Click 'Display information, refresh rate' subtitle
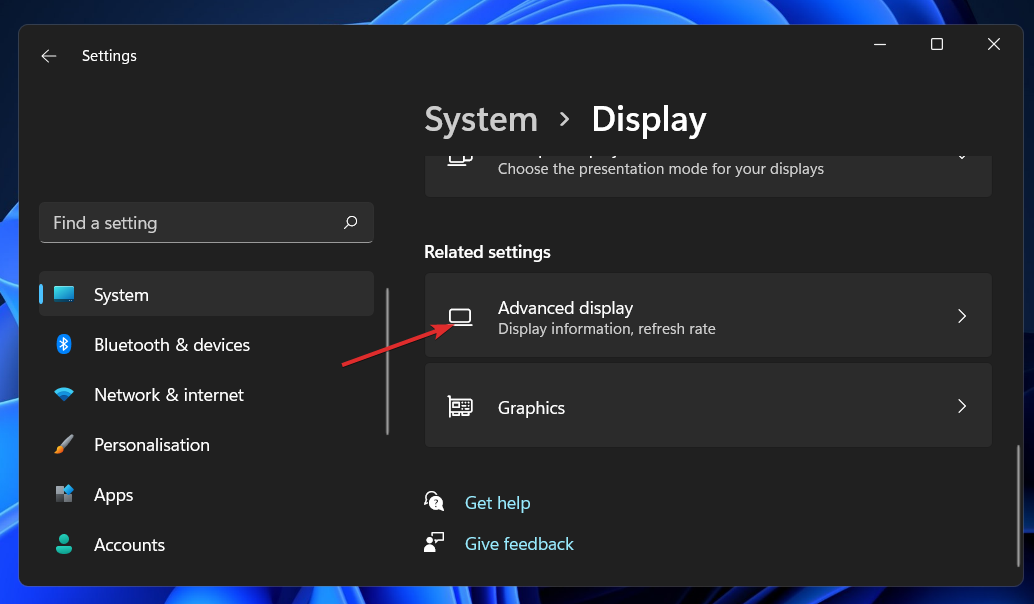 pos(607,328)
